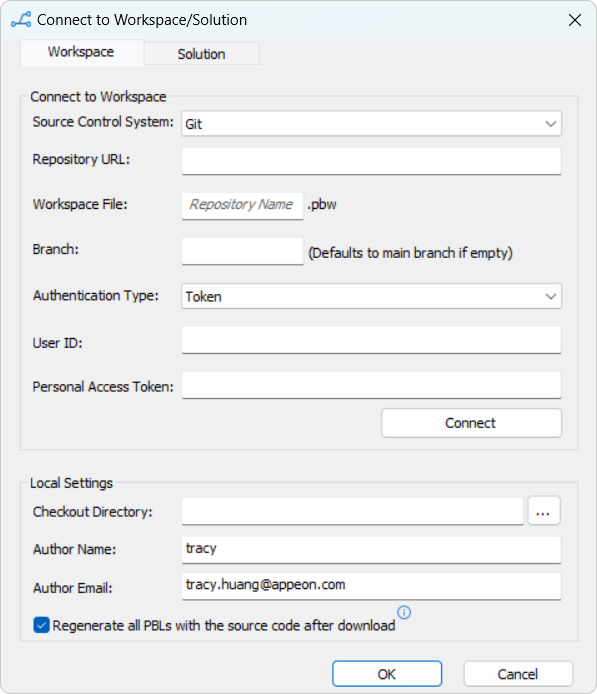Click the "(Defaults to main branch if empty)" hint
This screenshot has width=597, height=694.
point(410,253)
